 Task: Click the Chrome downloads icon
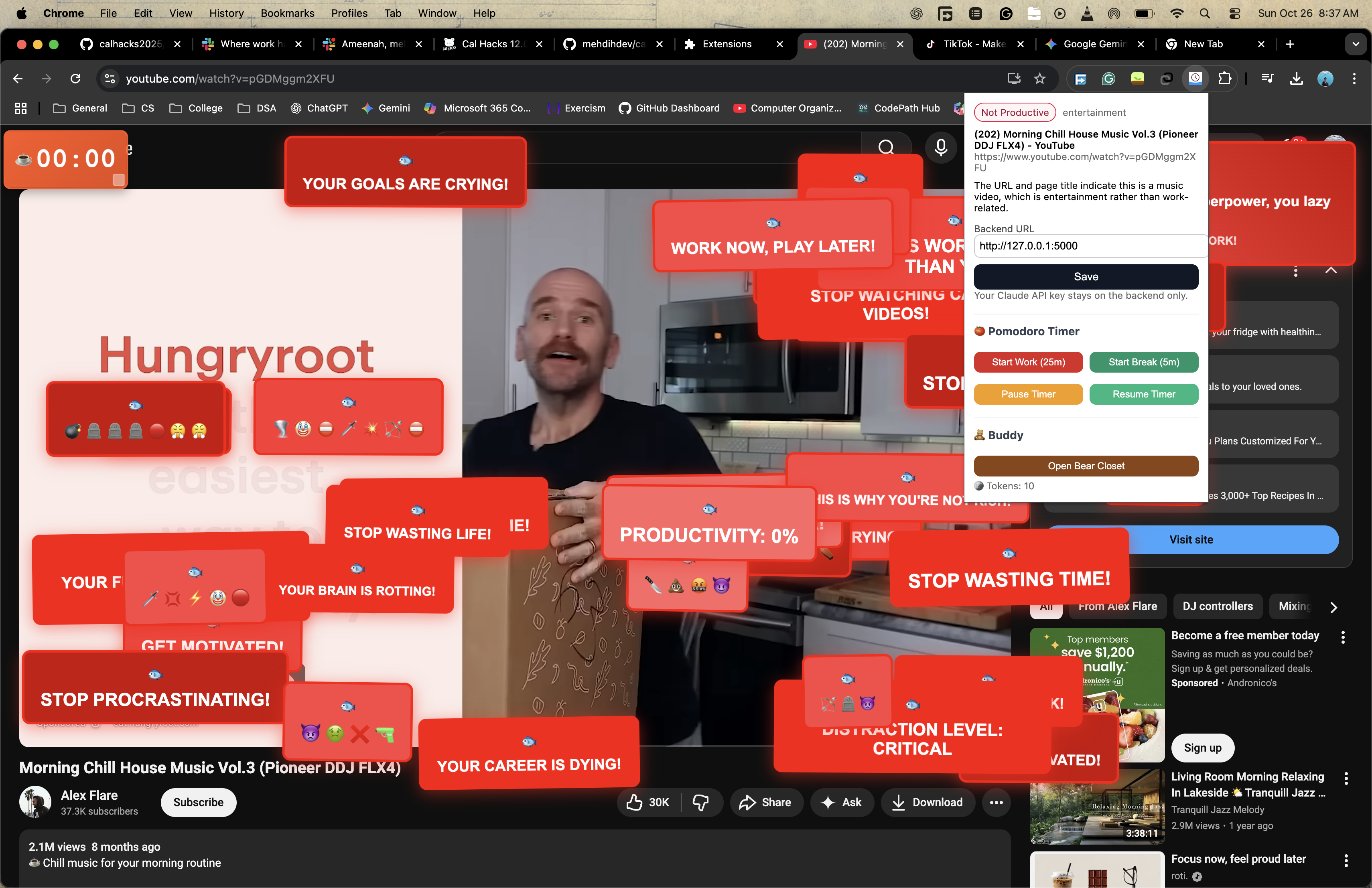point(1297,79)
